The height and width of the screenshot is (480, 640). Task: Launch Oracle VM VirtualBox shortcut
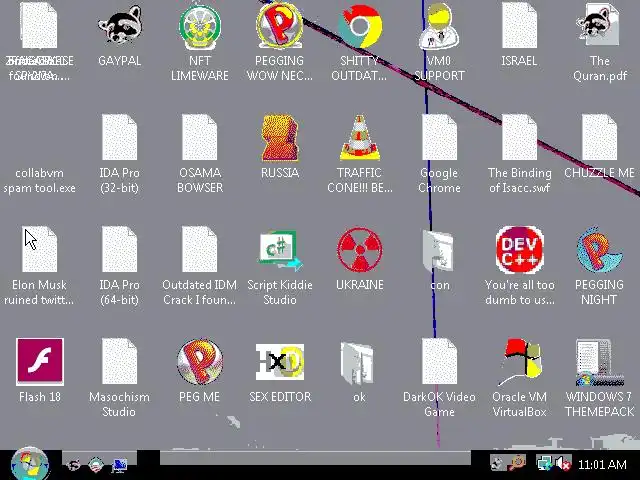(x=520, y=362)
